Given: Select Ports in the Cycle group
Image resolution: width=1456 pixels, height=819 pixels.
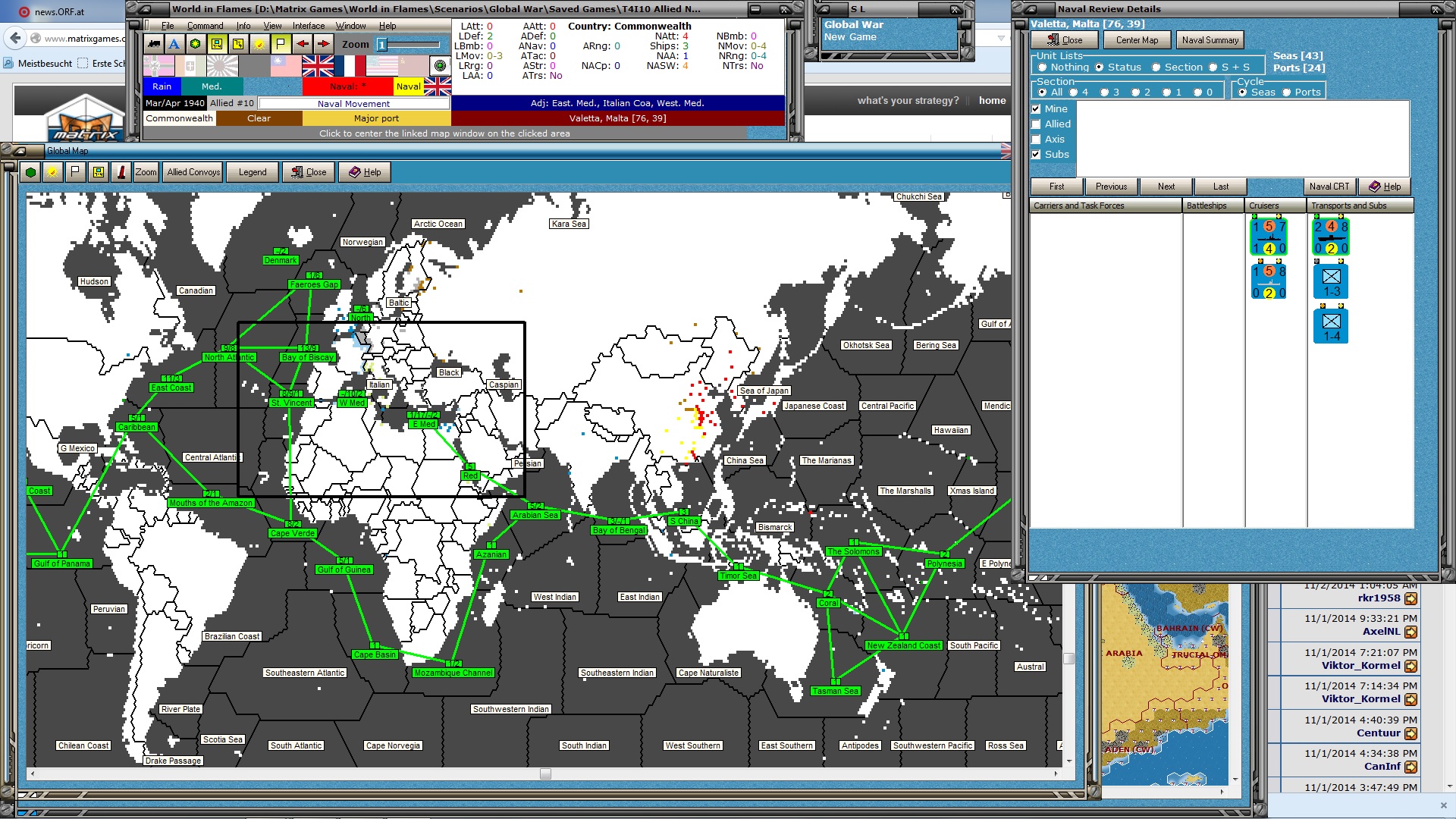Looking at the screenshot, I should 1286,93.
